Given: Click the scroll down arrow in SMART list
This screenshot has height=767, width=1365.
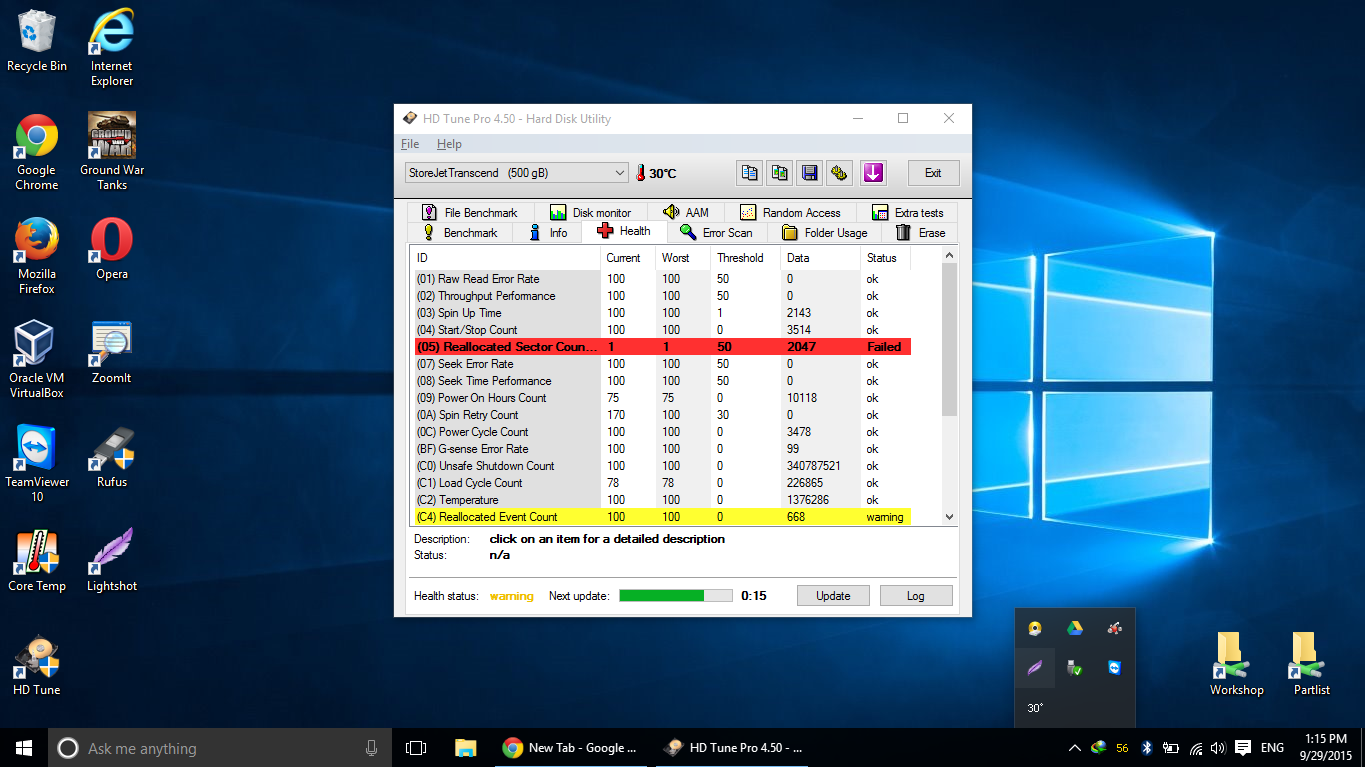Looking at the screenshot, I should [x=949, y=517].
